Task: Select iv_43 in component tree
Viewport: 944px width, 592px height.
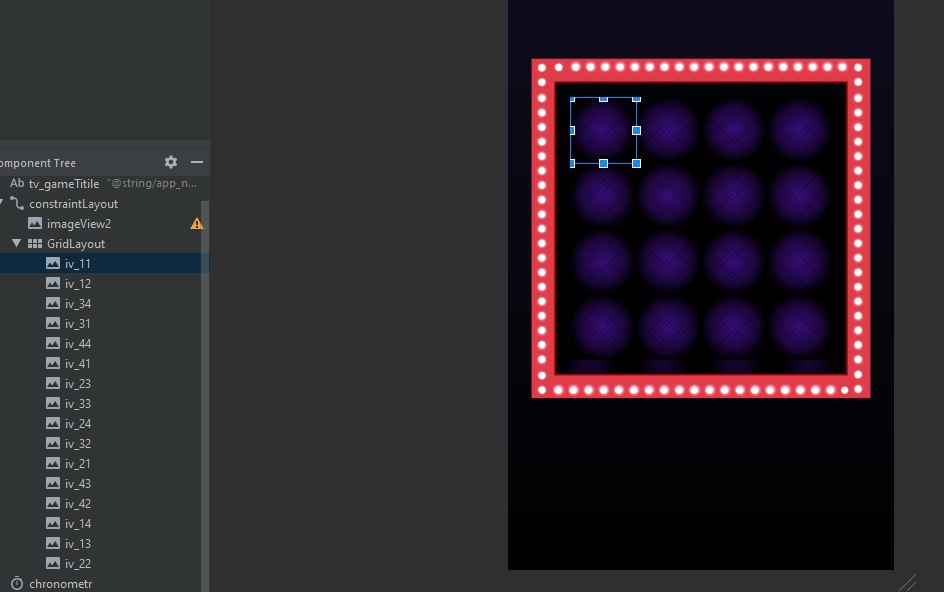Action: [78, 484]
